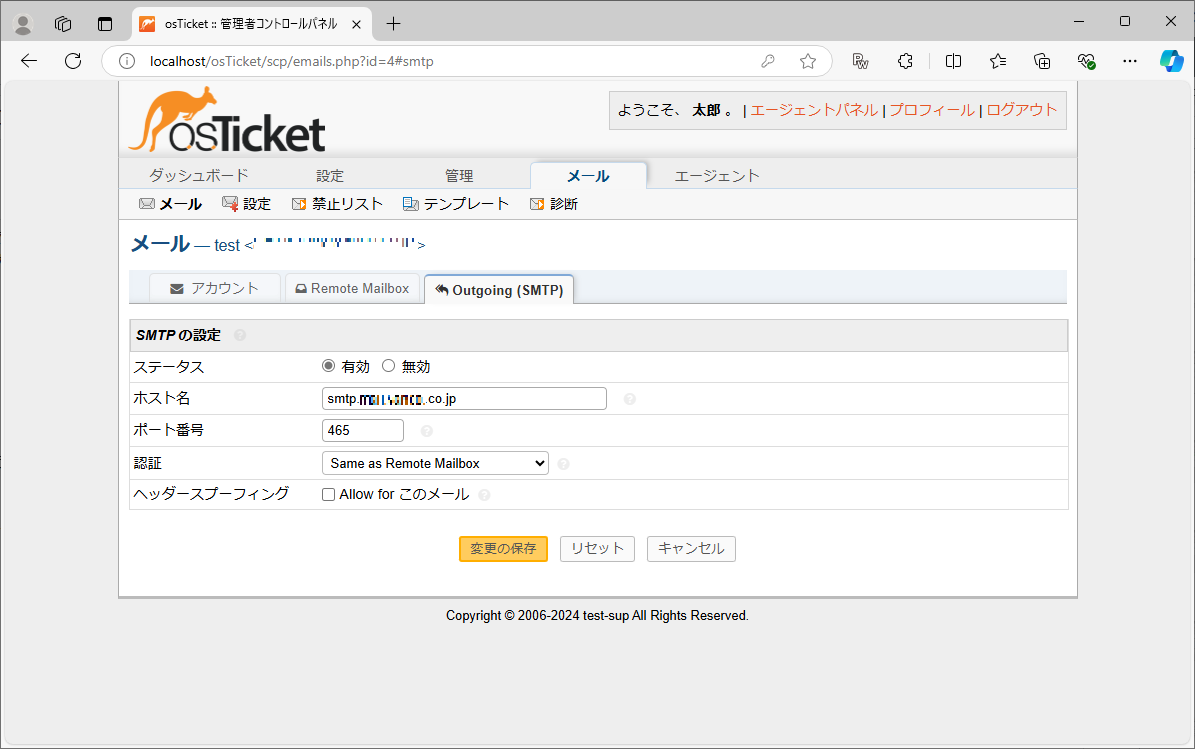Open the エージェント tab
1195x749 pixels.
click(718, 175)
